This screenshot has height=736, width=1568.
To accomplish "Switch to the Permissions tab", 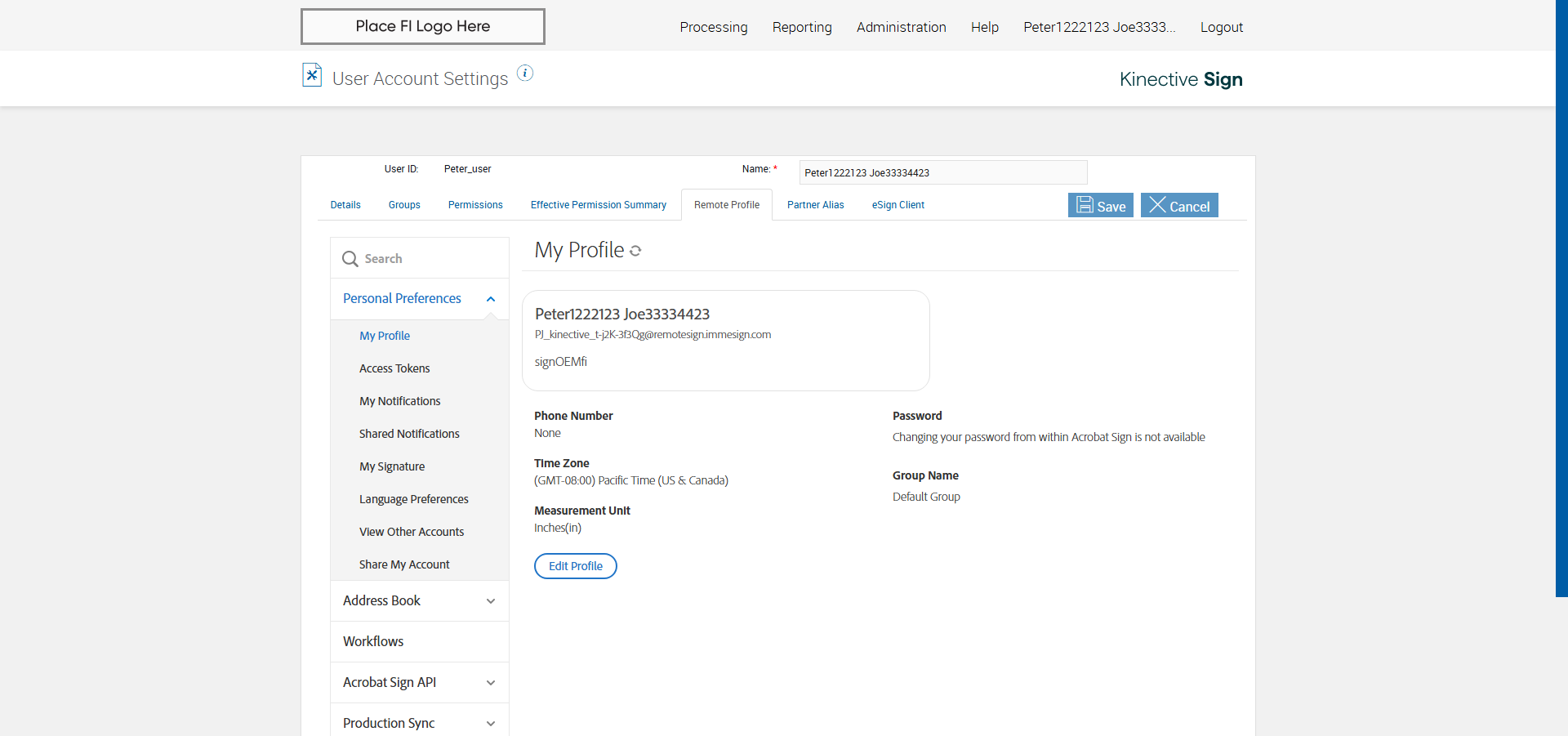I will [x=475, y=205].
